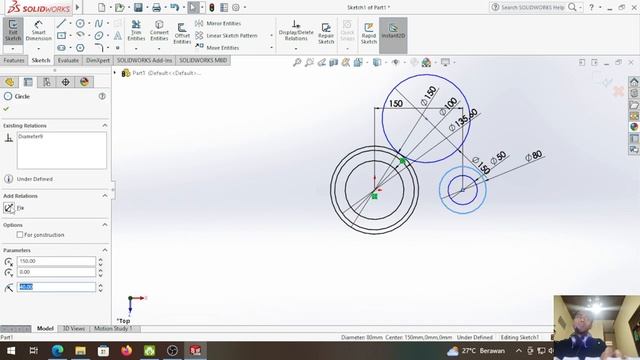Expand the Part1 tree node
The width and height of the screenshot is (640, 360).
pyautogui.click(x=115, y=73)
